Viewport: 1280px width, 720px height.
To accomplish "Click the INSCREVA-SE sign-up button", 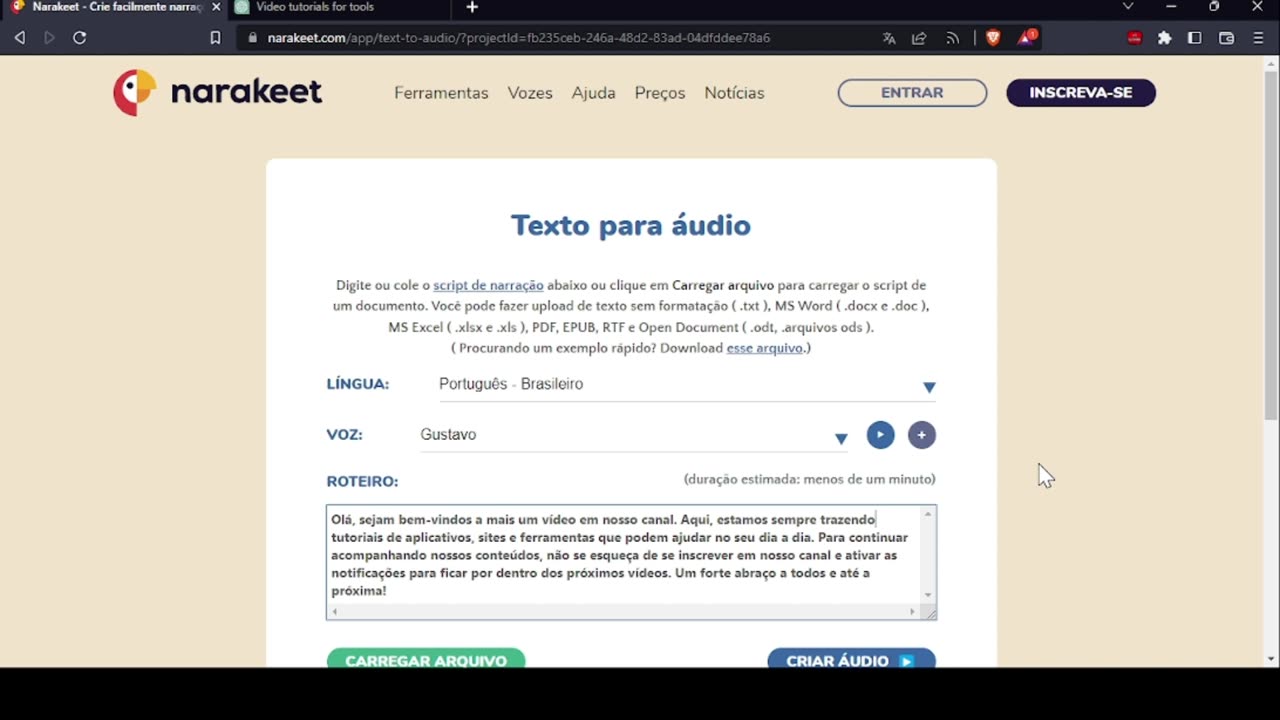I will pos(1081,93).
